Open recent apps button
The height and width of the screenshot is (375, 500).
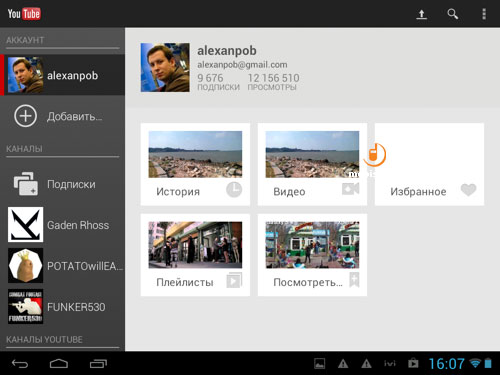98,363
